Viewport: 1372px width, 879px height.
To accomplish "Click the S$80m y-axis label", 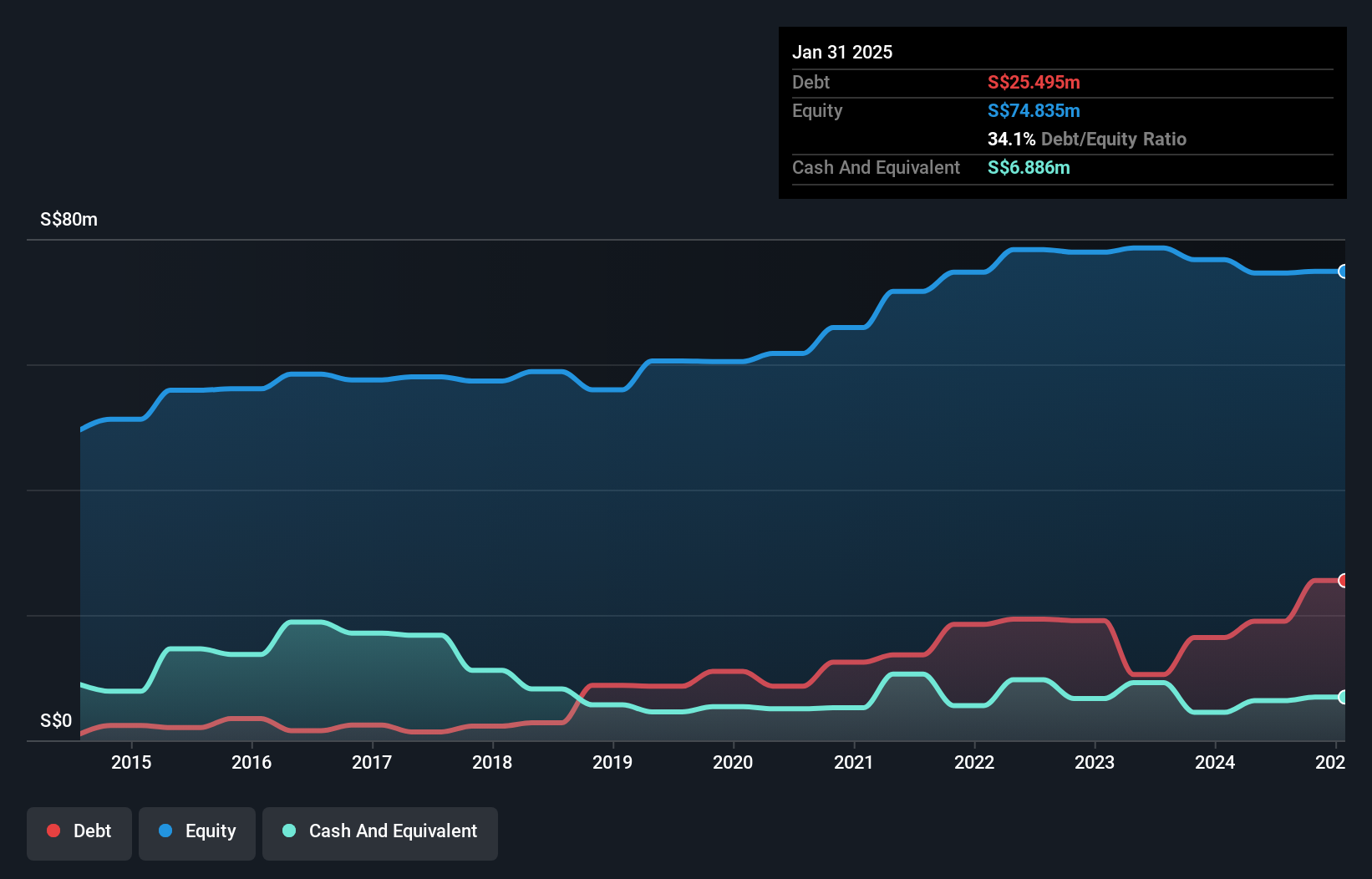I will click(x=69, y=220).
